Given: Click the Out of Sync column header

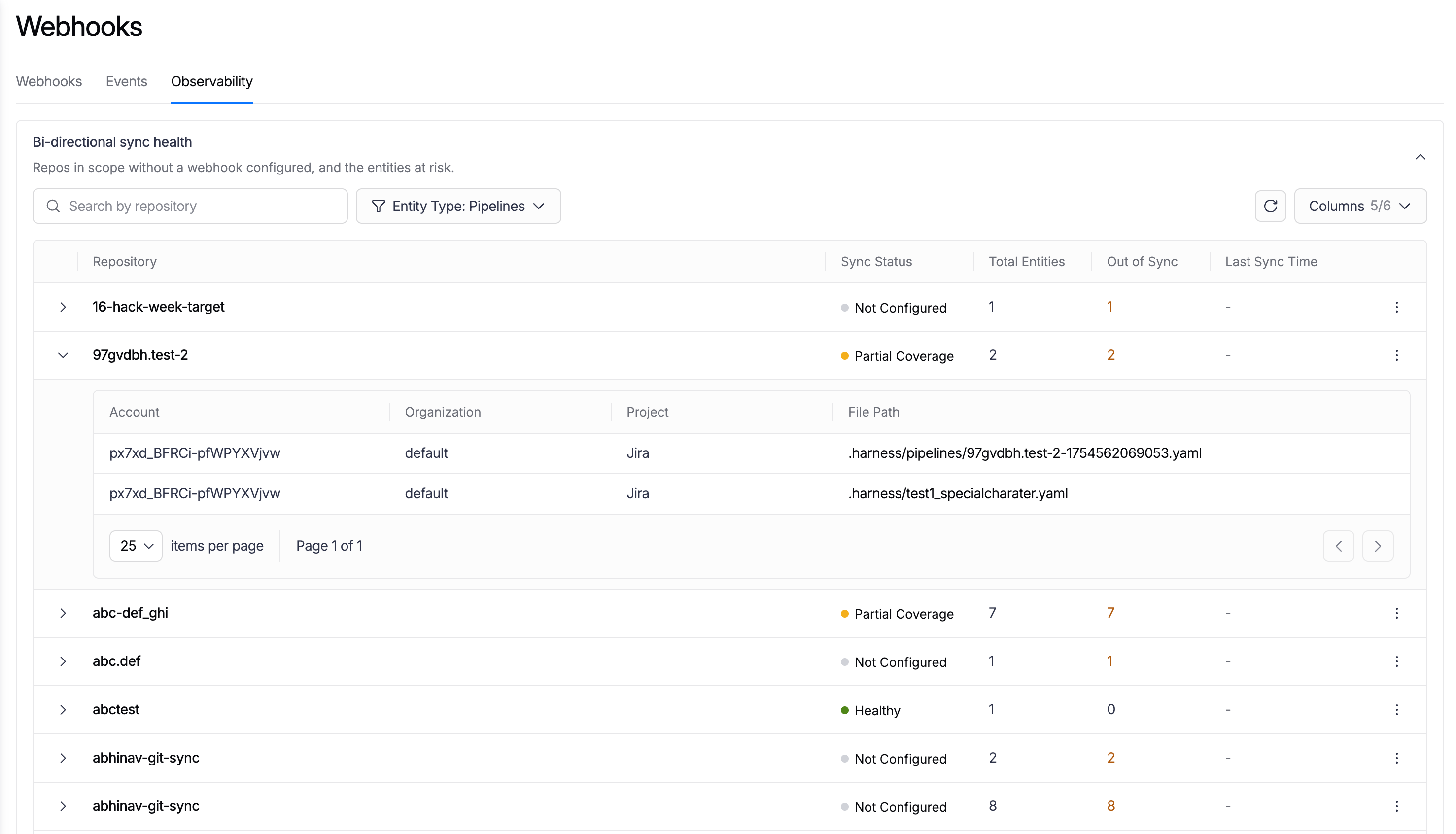Looking at the screenshot, I should tap(1142, 262).
